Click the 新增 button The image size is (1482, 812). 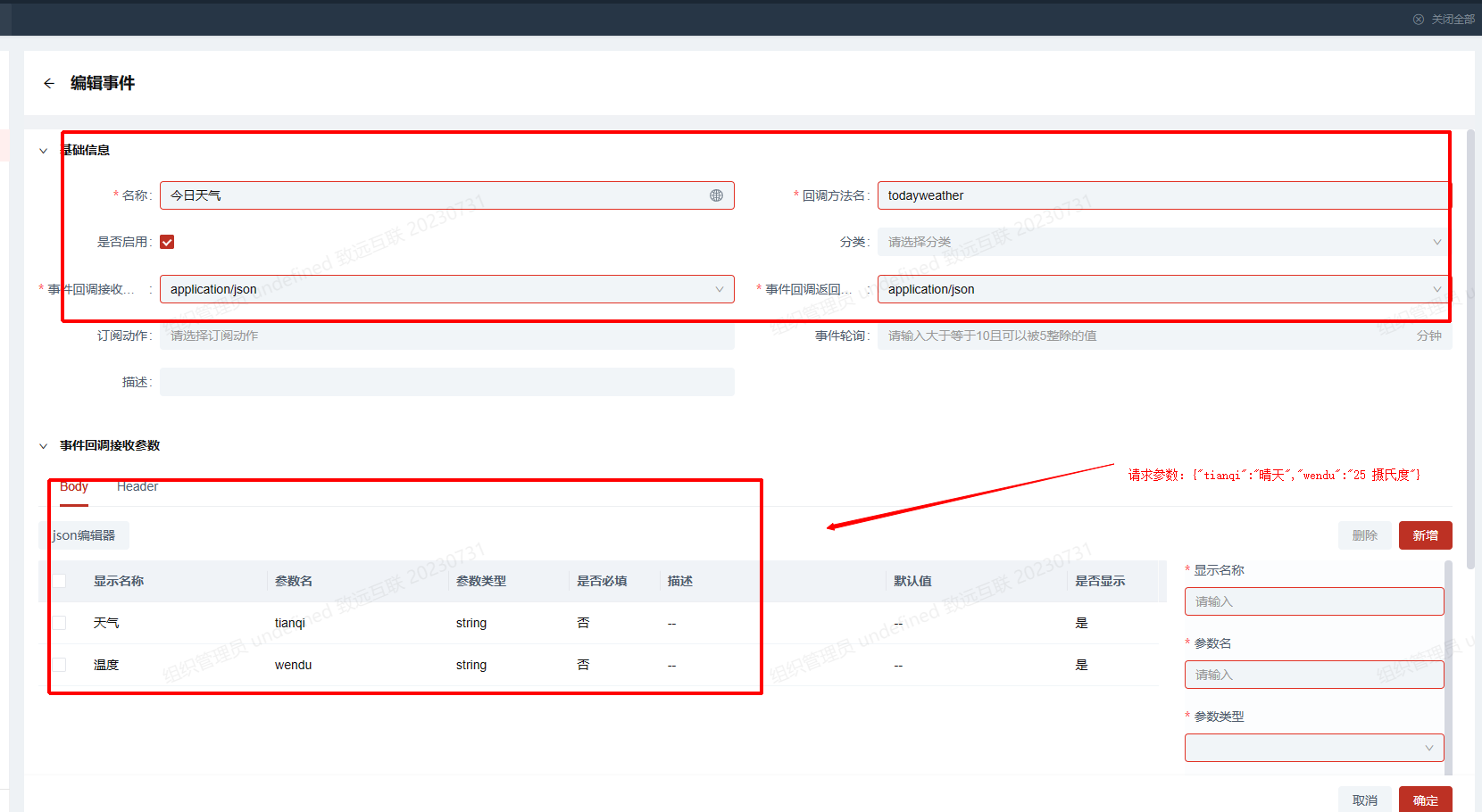pos(1425,535)
